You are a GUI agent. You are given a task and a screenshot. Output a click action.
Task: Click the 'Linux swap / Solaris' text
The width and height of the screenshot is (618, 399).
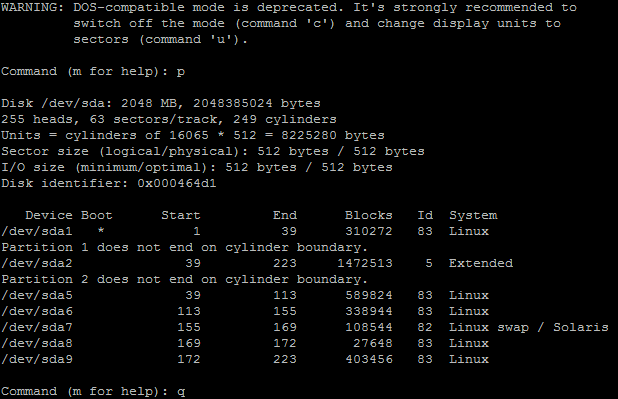point(529,327)
